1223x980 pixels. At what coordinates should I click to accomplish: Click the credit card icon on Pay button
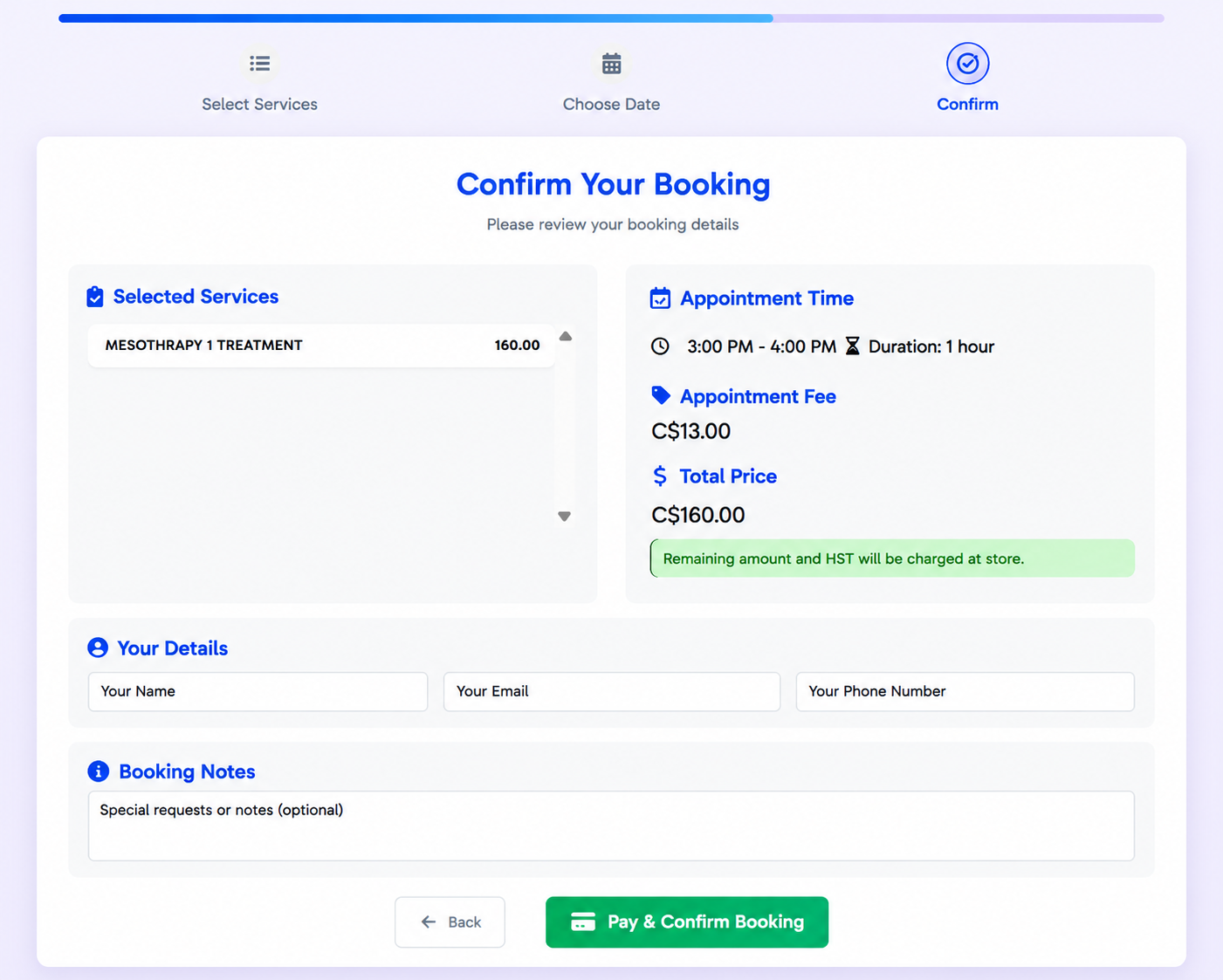583,922
